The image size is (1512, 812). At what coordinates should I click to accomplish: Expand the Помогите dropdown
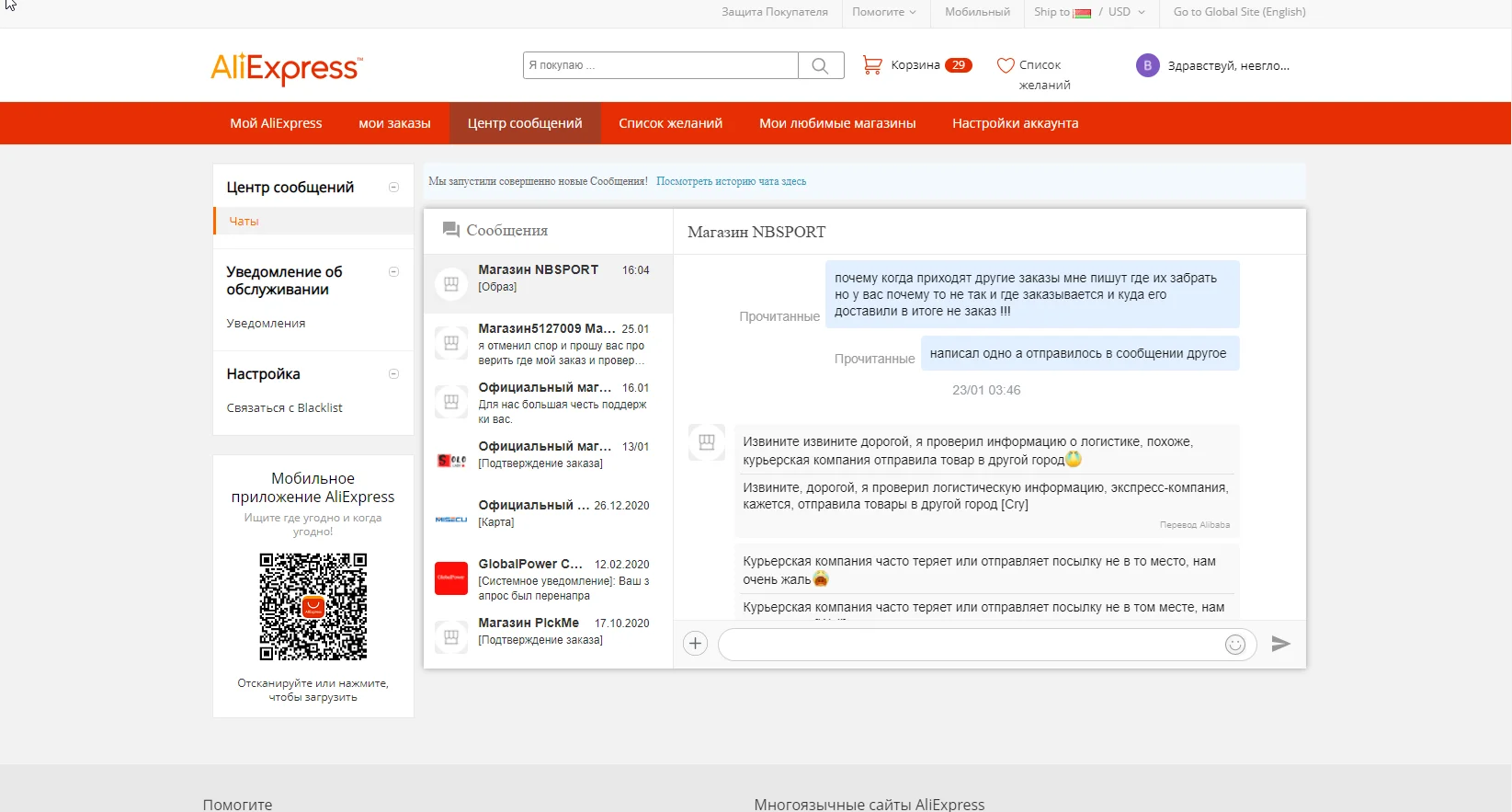(x=884, y=12)
